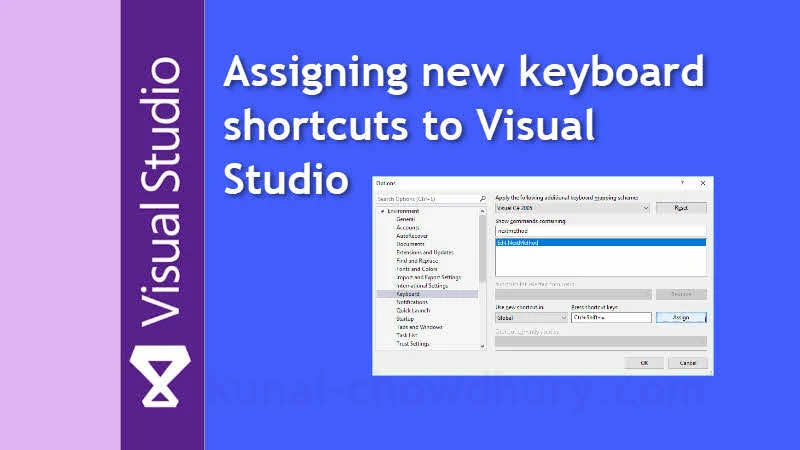Screen dimensions: 800x450
Task: Select AutoRecover in the options tree
Action: click(x=412, y=236)
